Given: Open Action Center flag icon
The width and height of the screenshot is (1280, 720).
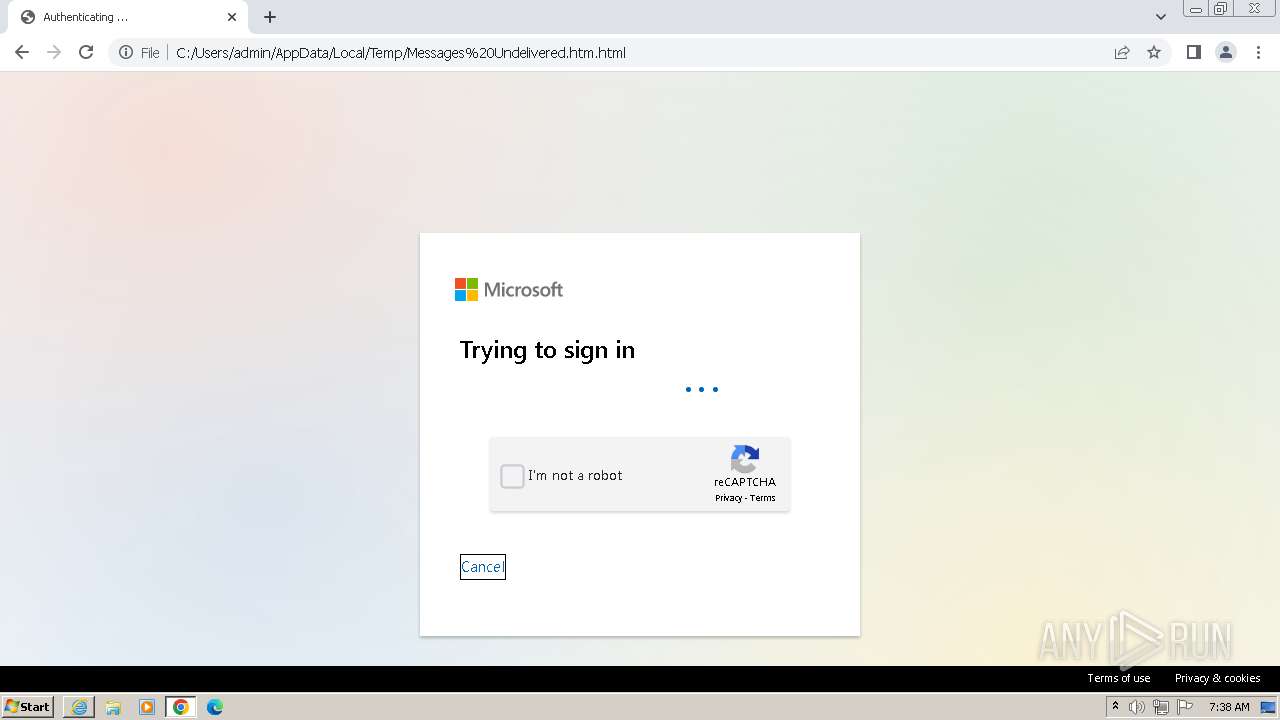Looking at the screenshot, I should (1185, 707).
